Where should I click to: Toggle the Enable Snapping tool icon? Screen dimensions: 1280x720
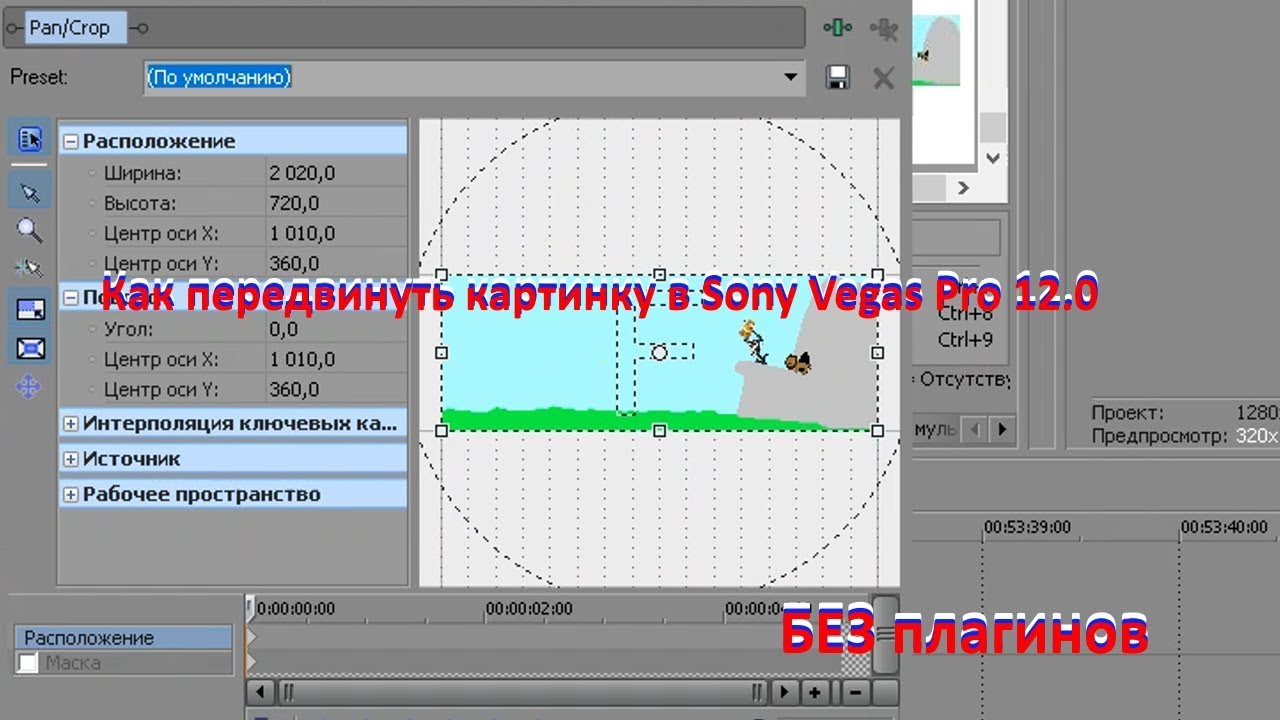tap(30, 269)
